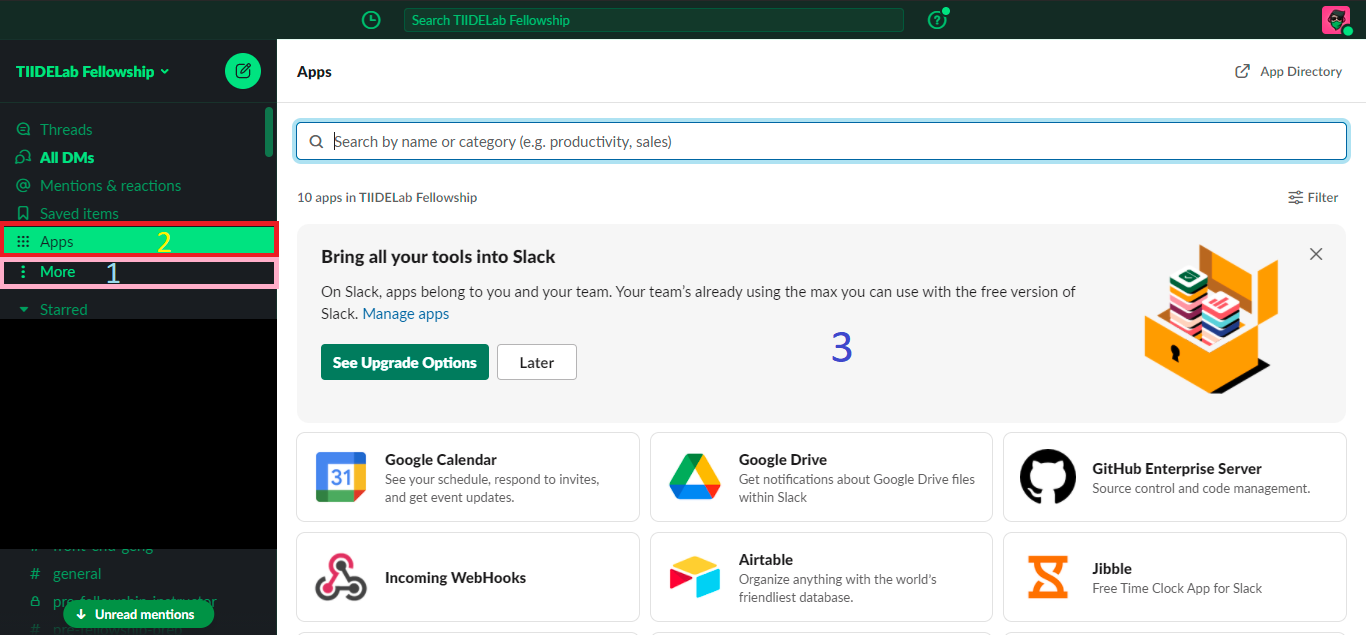Click the Google Calendar icon

click(341, 477)
